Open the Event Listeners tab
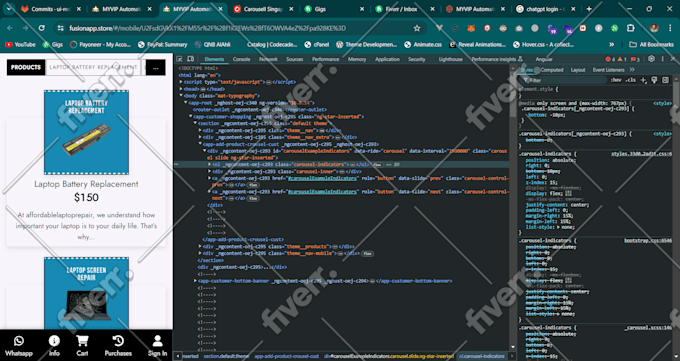Viewport: 680px width, 361px height. (x=608, y=70)
